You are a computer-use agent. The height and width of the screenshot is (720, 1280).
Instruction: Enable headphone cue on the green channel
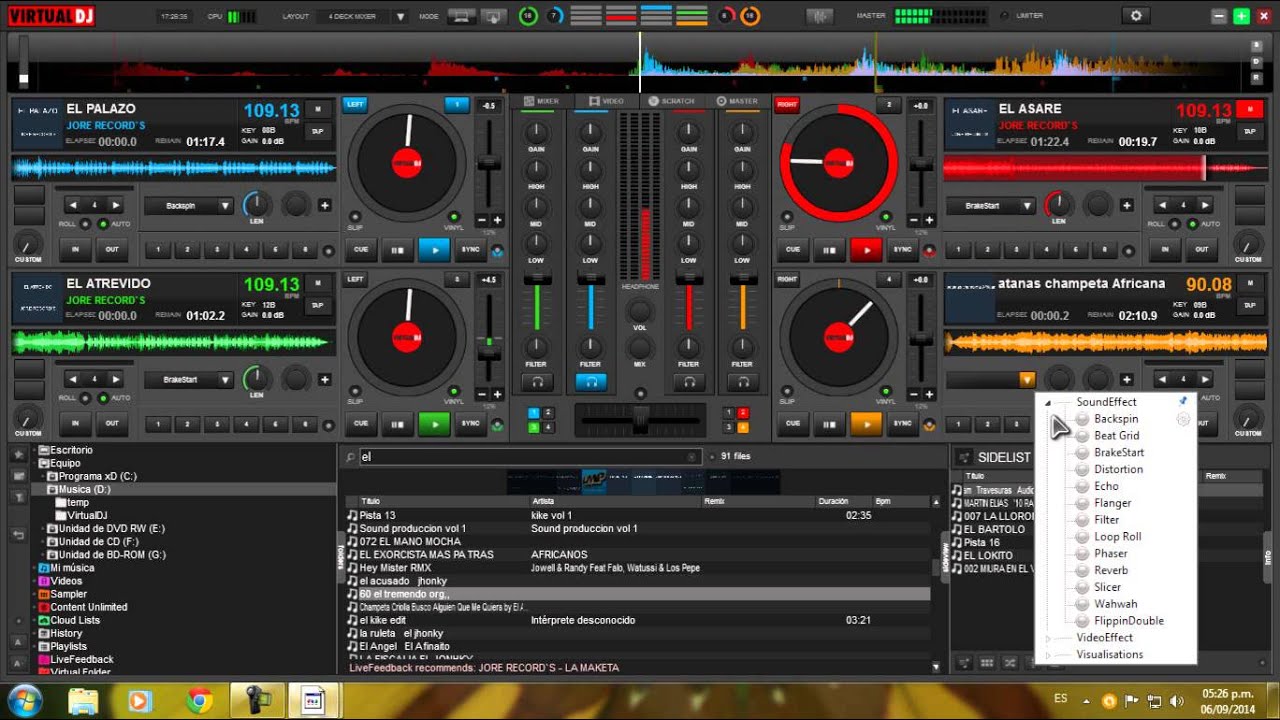point(537,381)
